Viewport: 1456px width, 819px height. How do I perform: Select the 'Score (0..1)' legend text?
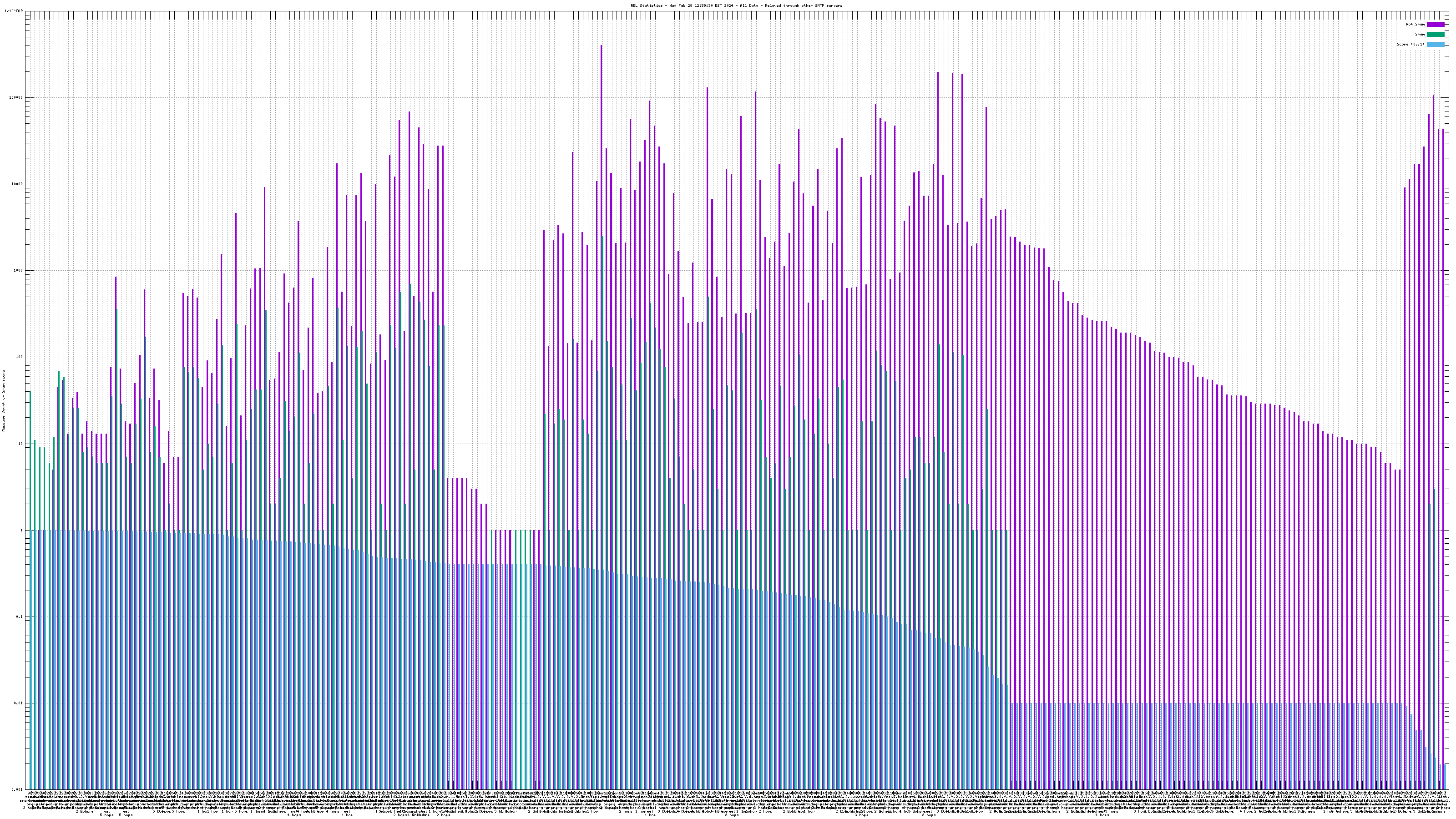[1410, 44]
